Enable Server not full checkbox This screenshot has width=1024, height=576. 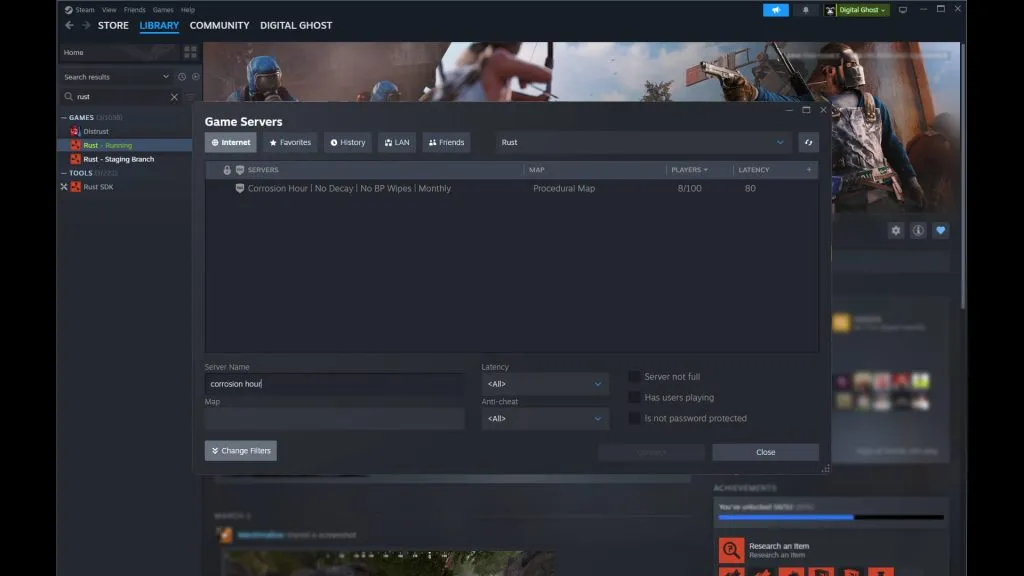coord(634,376)
